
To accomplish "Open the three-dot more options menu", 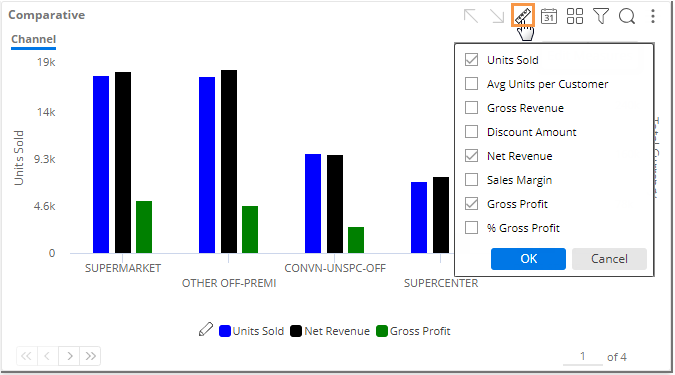I will [x=653, y=16].
